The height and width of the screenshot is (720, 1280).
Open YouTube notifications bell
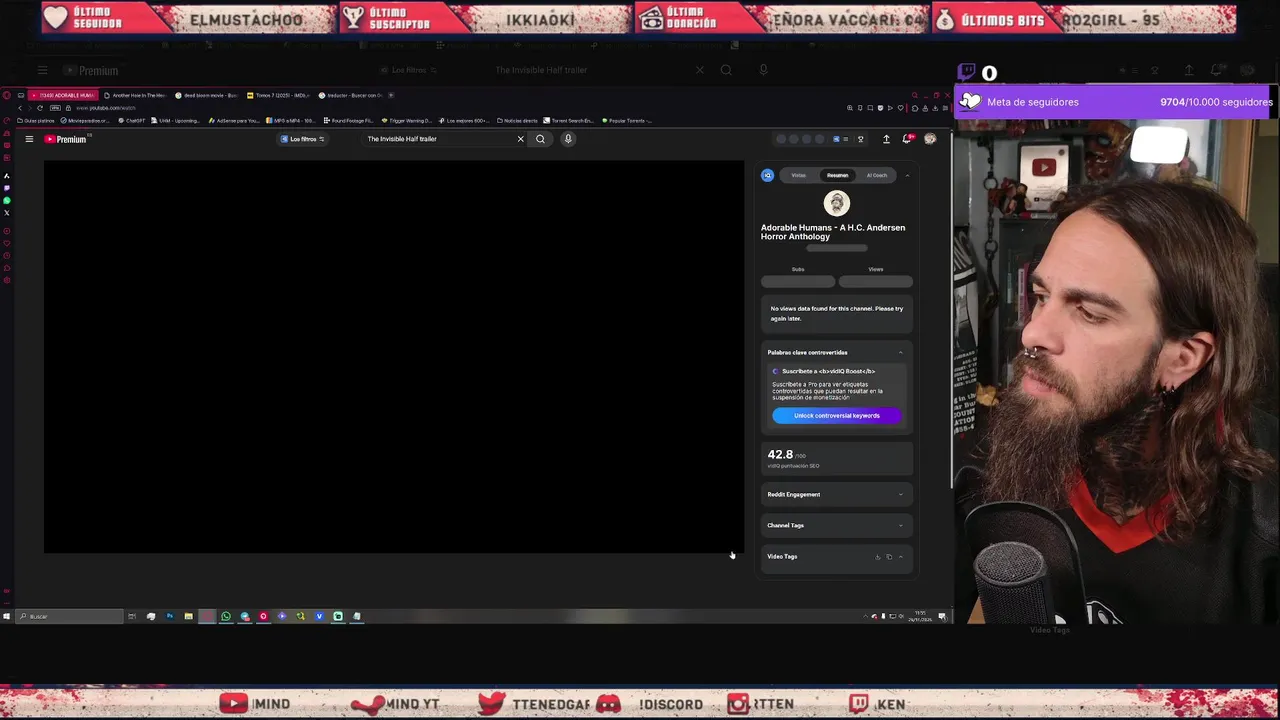pos(907,139)
